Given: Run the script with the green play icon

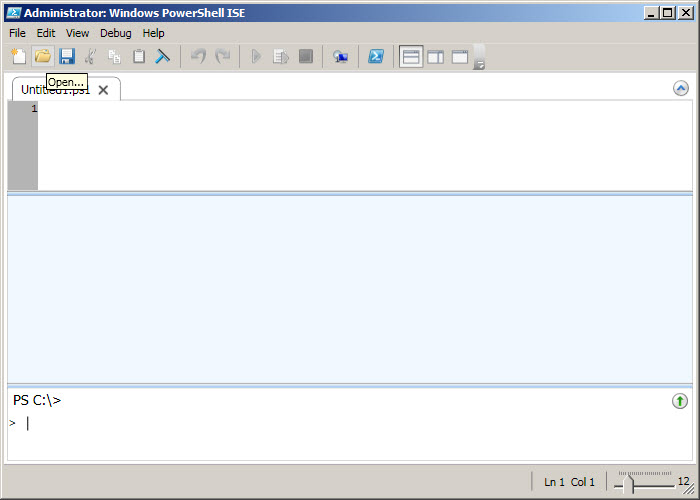Looking at the screenshot, I should (x=256, y=56).
